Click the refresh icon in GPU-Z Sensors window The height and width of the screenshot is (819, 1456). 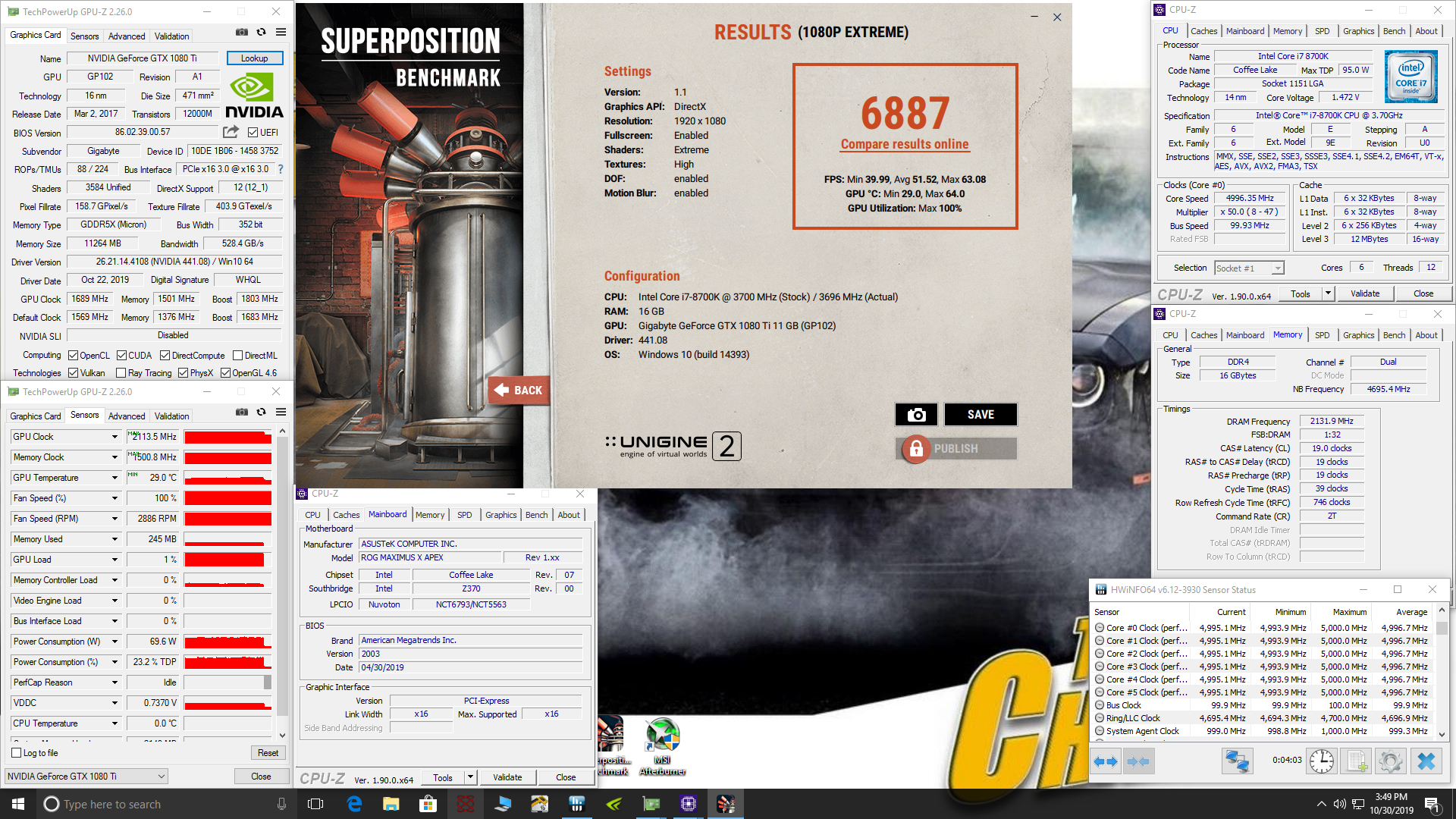(261, 413)
